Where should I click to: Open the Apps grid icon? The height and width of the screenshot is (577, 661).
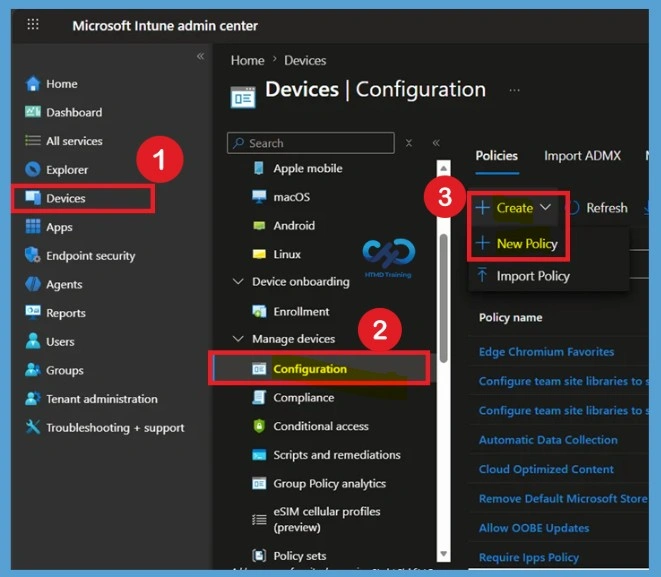pos(33,227)
